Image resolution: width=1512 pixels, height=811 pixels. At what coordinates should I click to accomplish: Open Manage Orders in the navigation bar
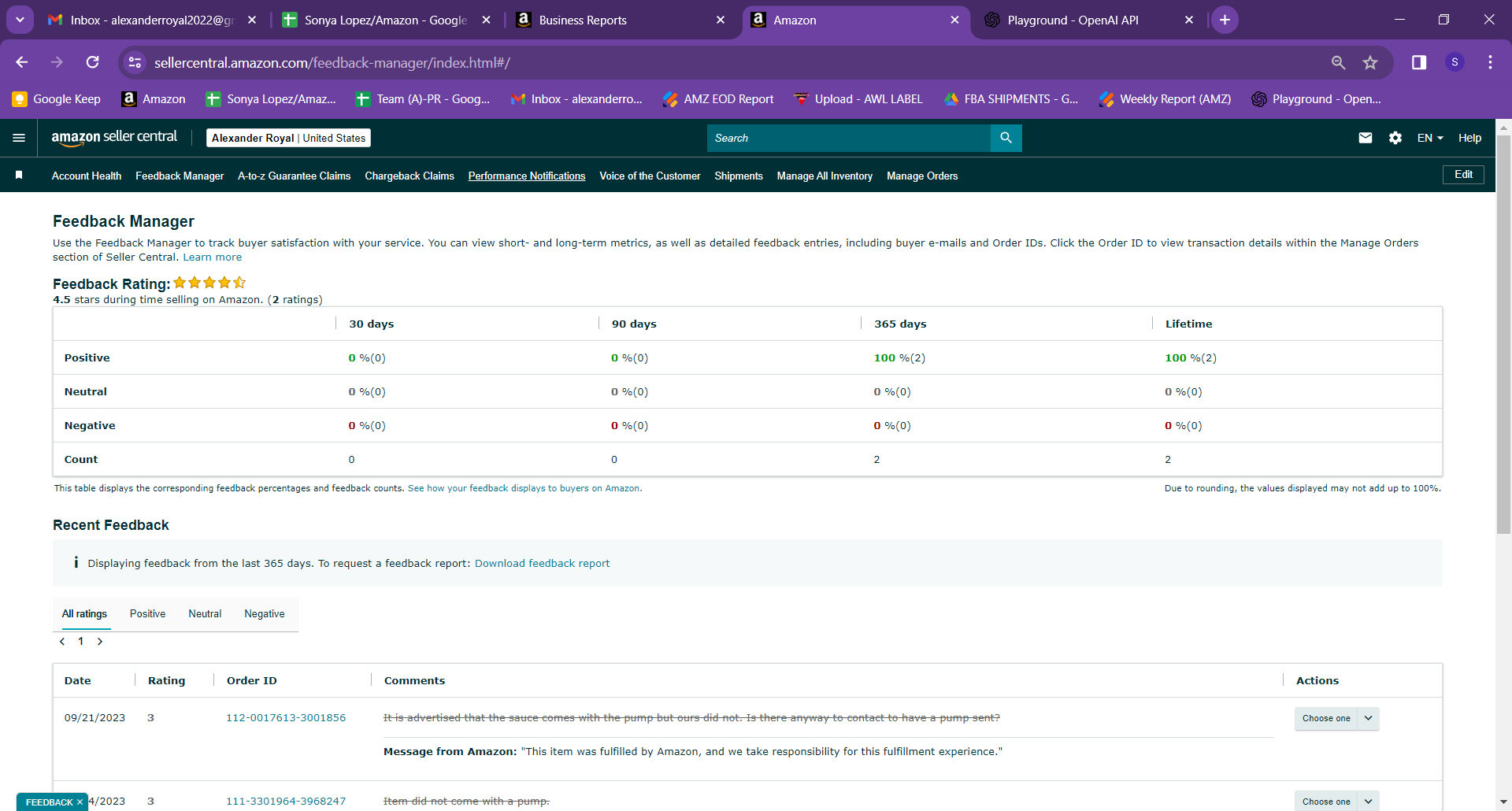coord(922,176)
